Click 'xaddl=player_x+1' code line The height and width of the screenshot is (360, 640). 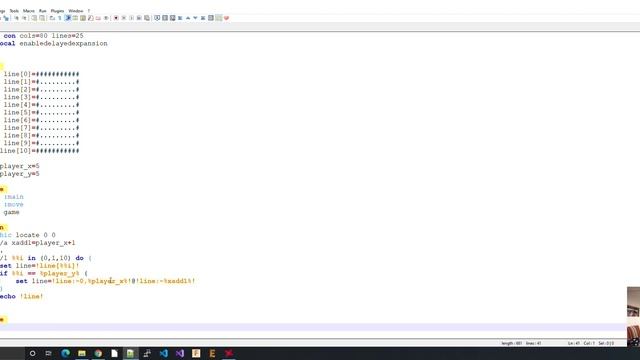[43, 243]
